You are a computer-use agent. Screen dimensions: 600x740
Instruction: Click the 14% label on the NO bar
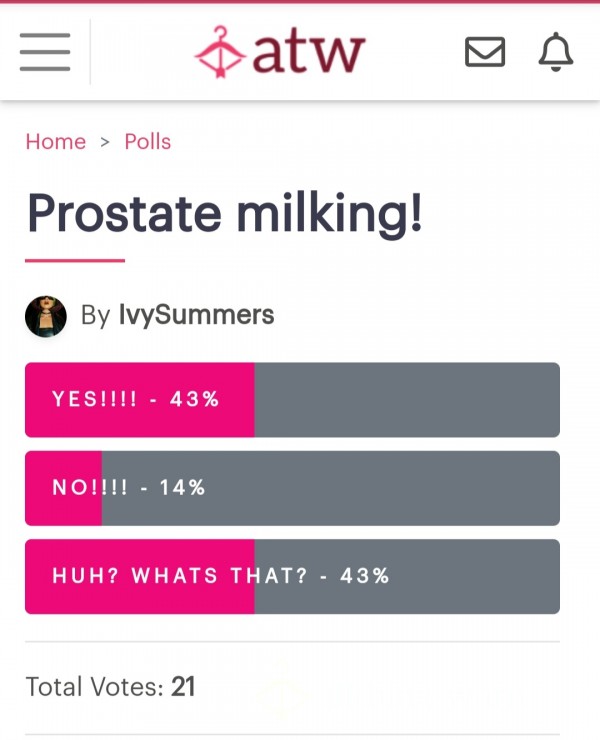point(182,488)
